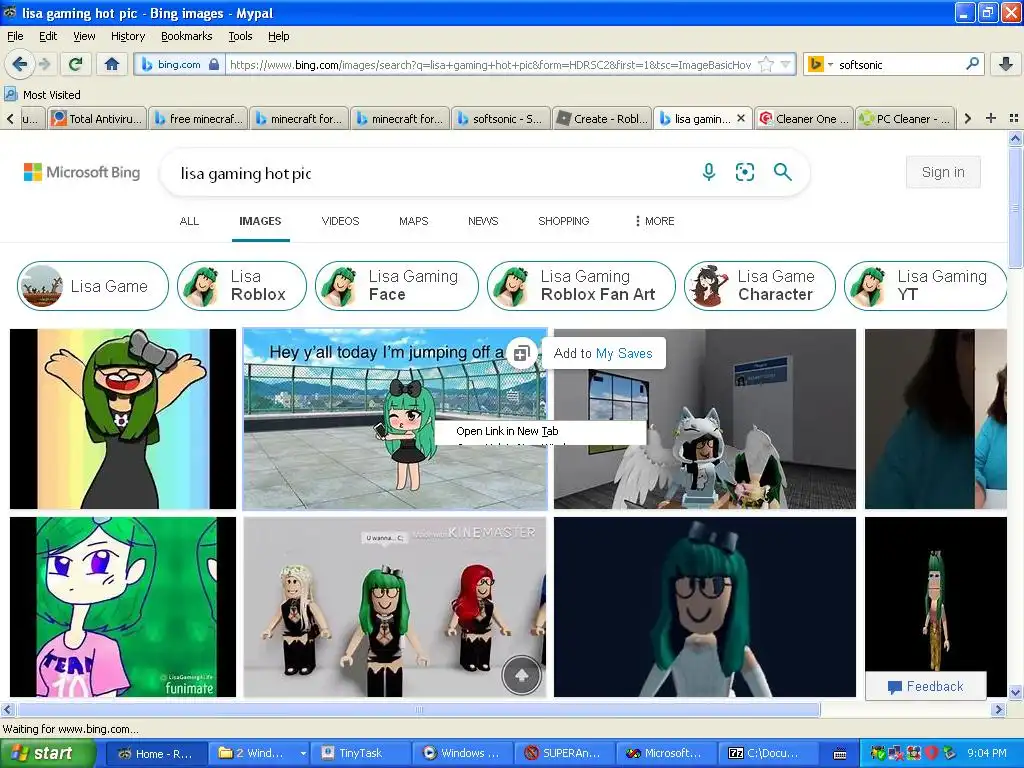Open the KineMaster Roblox avatars thumbnail
Viewport: 1024px width, 768px height.
[394, 607]
